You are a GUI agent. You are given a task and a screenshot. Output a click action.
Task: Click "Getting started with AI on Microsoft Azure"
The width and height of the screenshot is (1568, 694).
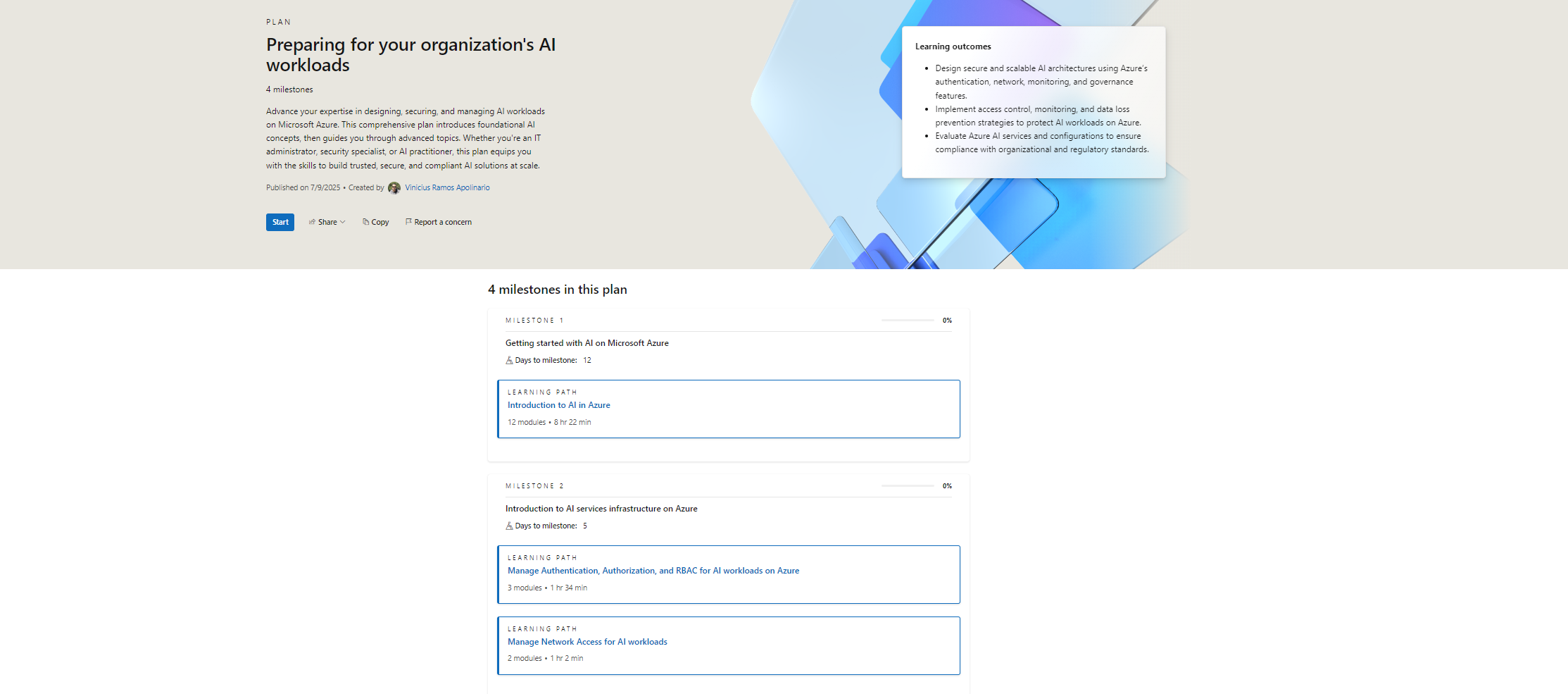587,343
